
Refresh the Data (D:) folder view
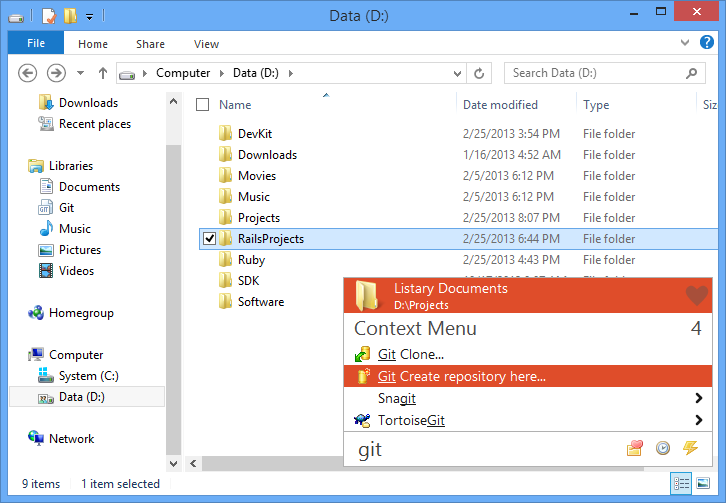[x=479, y=73]
